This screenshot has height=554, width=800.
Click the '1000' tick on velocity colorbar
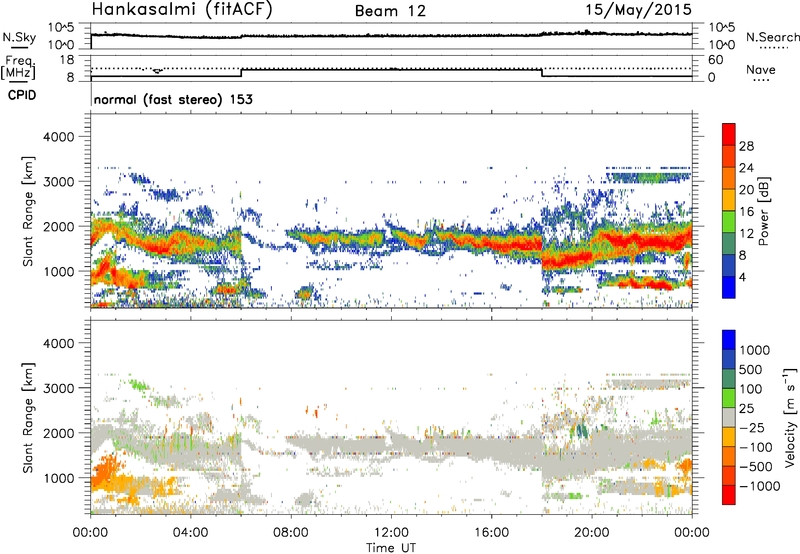point(755,350)
